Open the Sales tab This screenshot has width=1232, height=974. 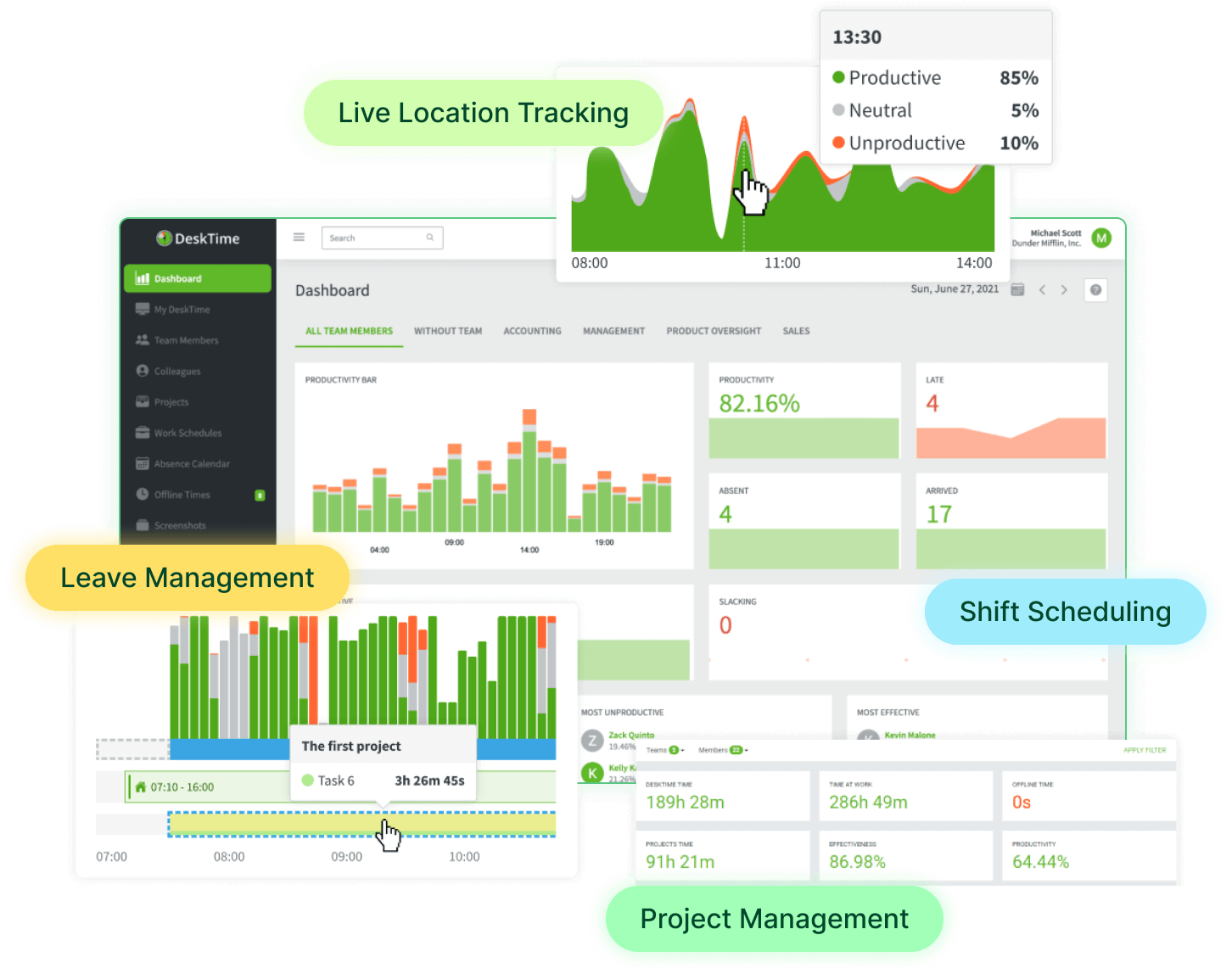click(796, 331)
